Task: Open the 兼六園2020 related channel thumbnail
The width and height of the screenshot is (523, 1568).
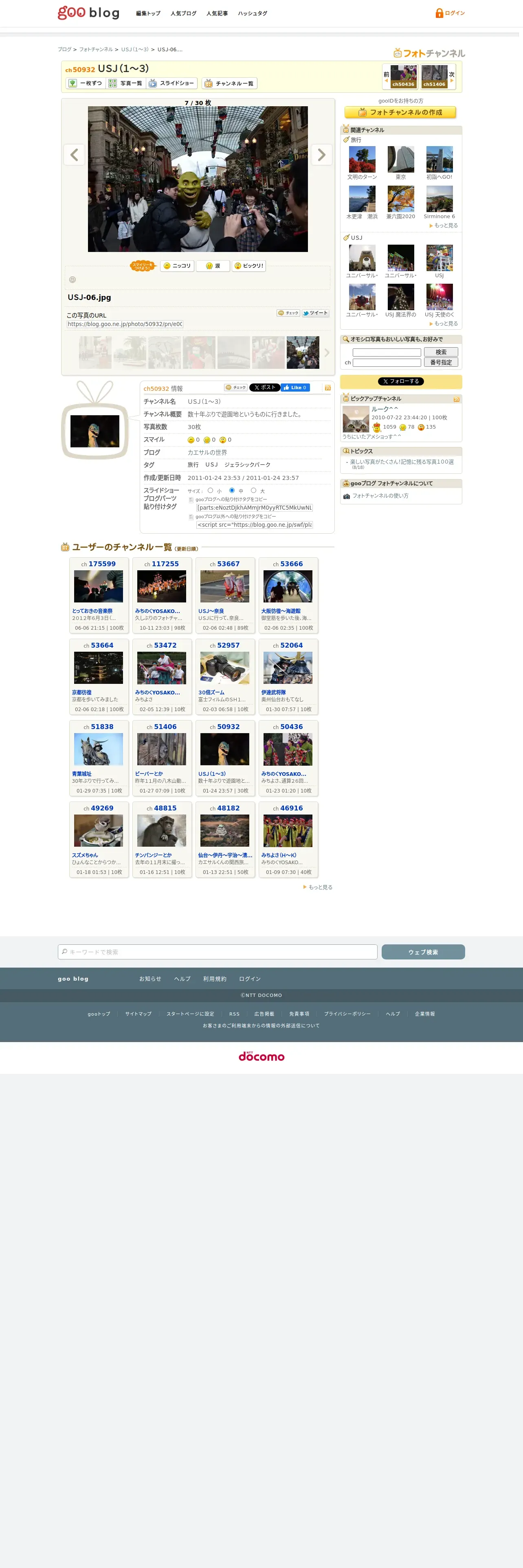Action: 401,198
